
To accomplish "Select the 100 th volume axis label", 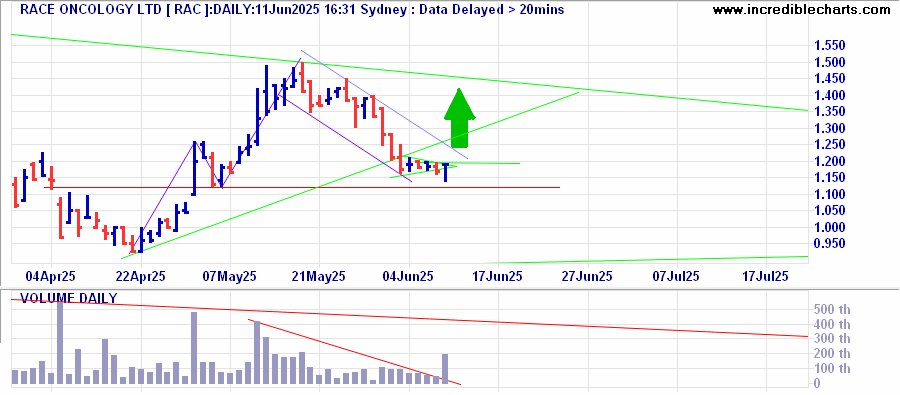I will (x=833, y=369).
